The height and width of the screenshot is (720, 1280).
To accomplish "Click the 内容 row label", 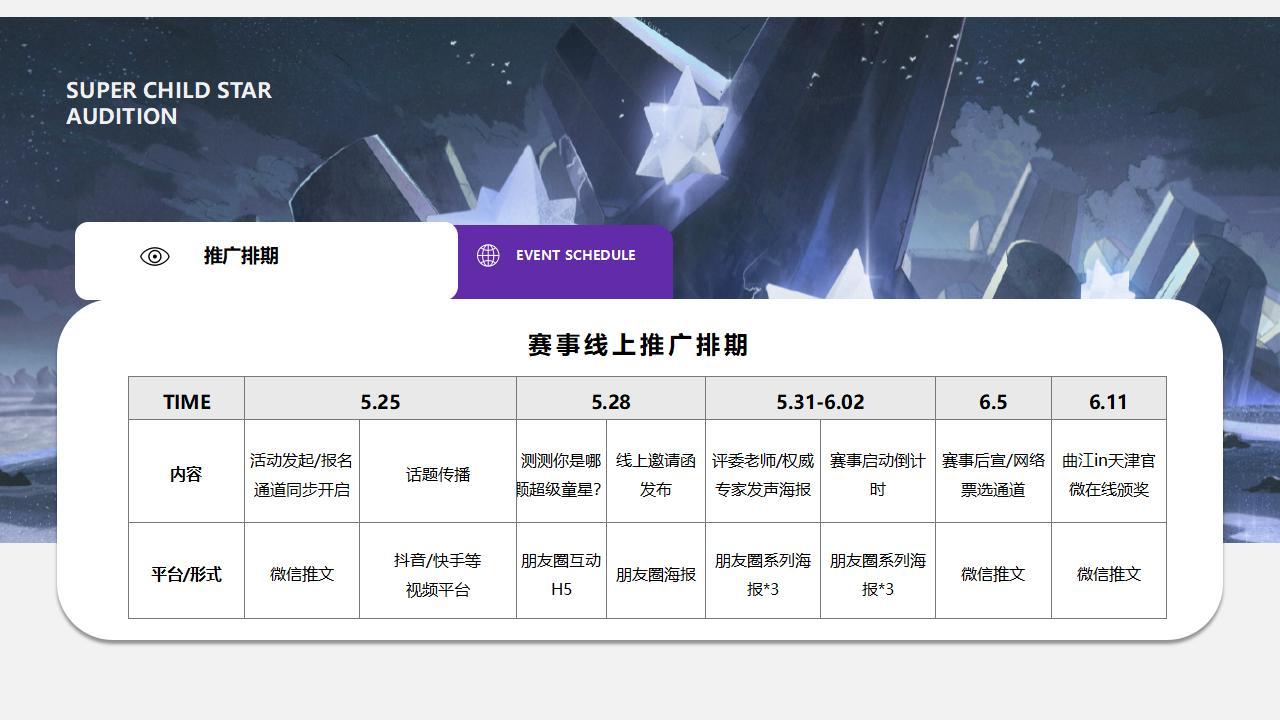I will [187, 472].
